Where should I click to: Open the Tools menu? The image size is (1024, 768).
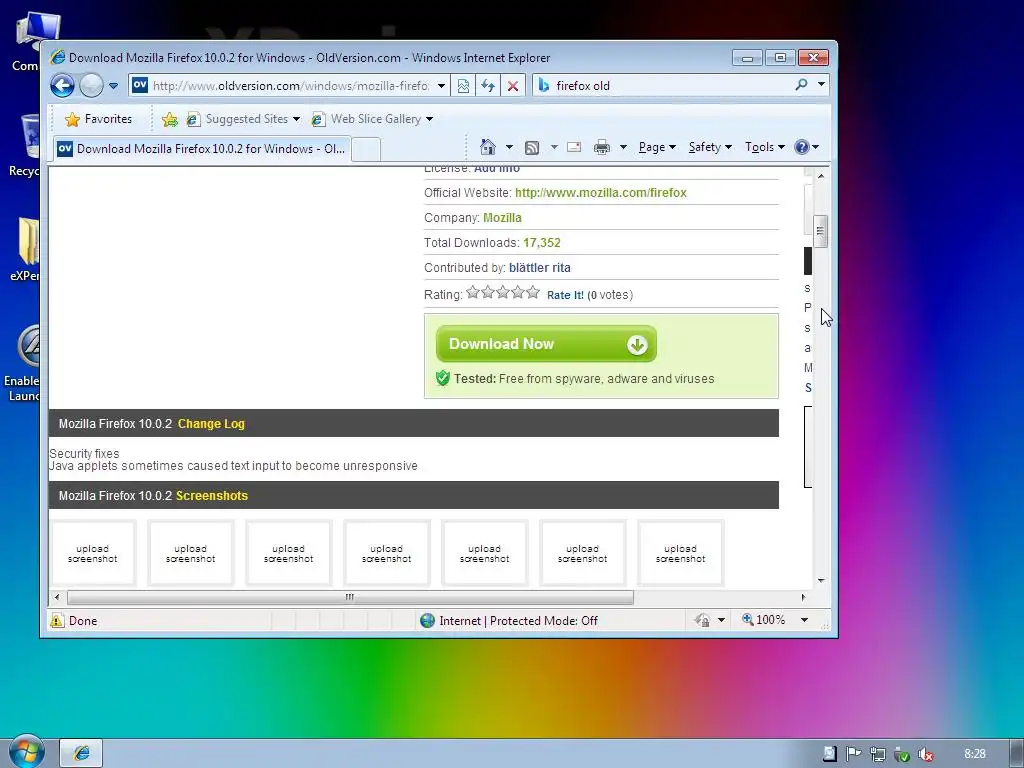tap(765, 147)
